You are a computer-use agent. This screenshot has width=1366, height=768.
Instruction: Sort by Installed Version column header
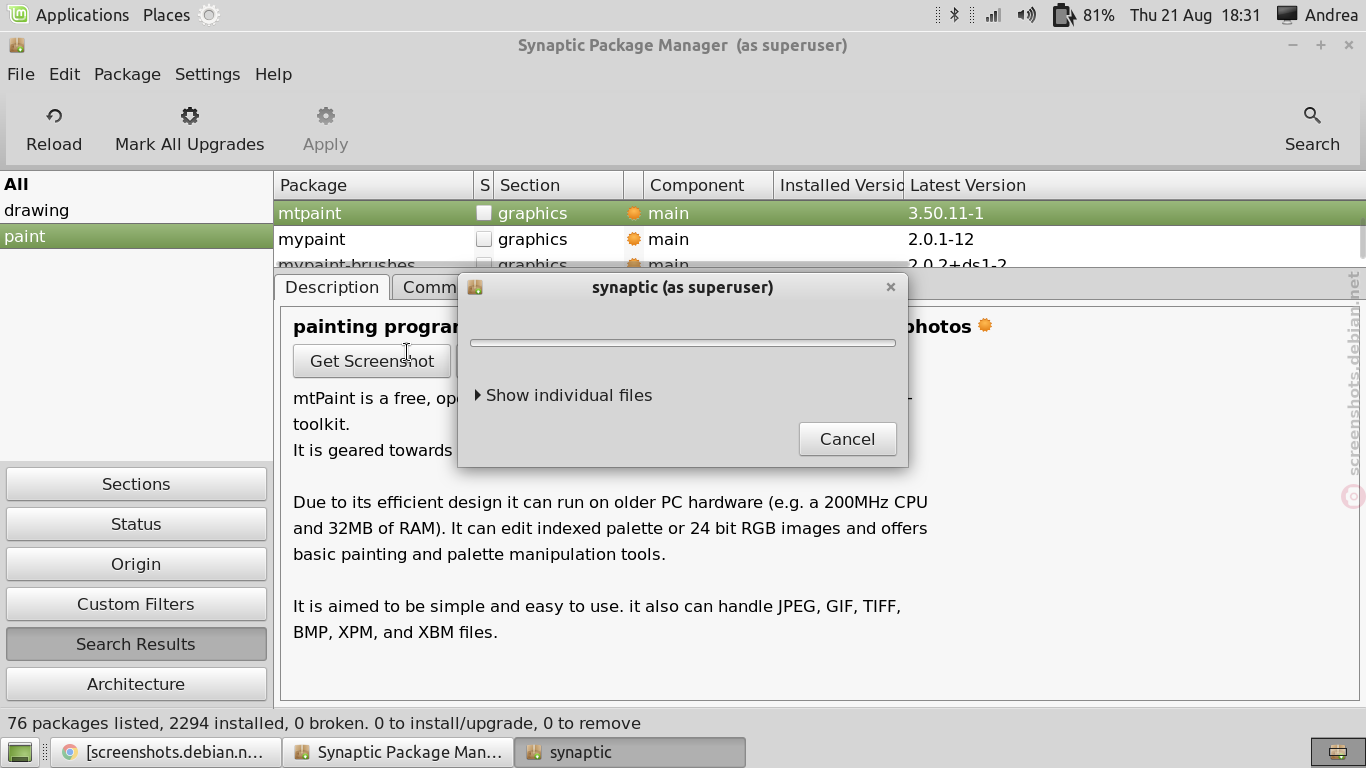pyautogui.click(x=838, y=185)
